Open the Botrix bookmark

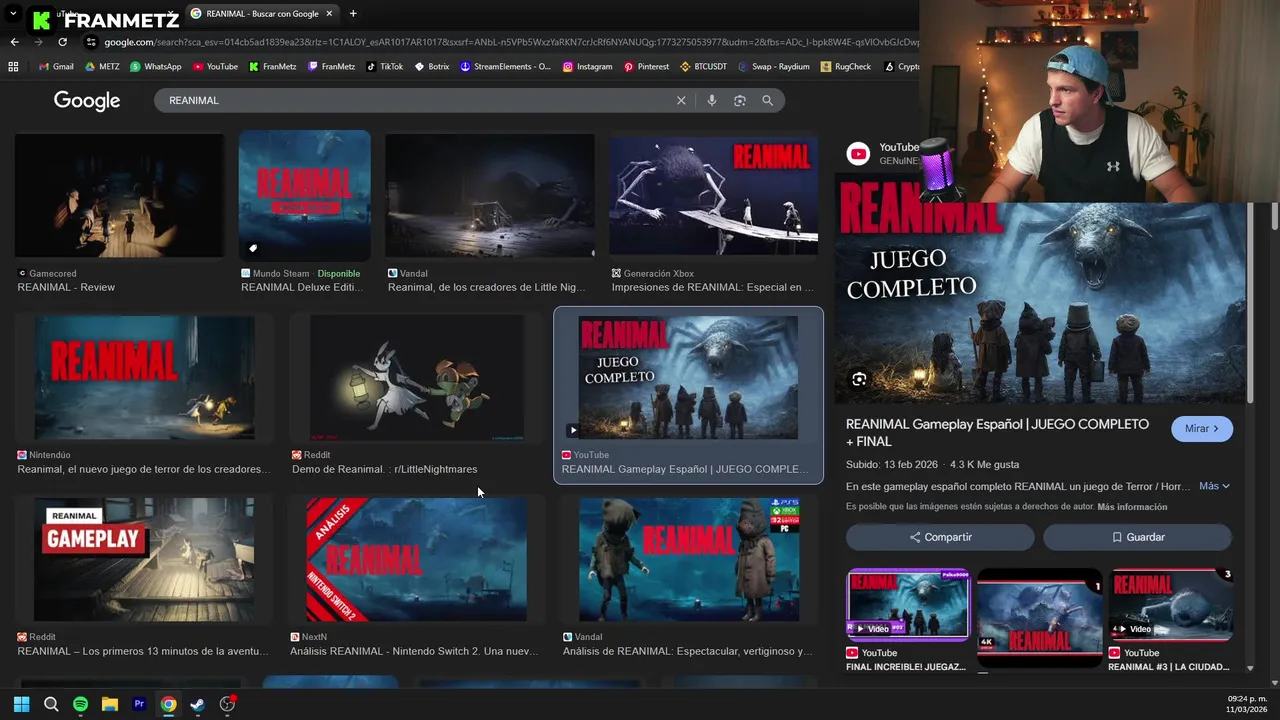point(432,67)
